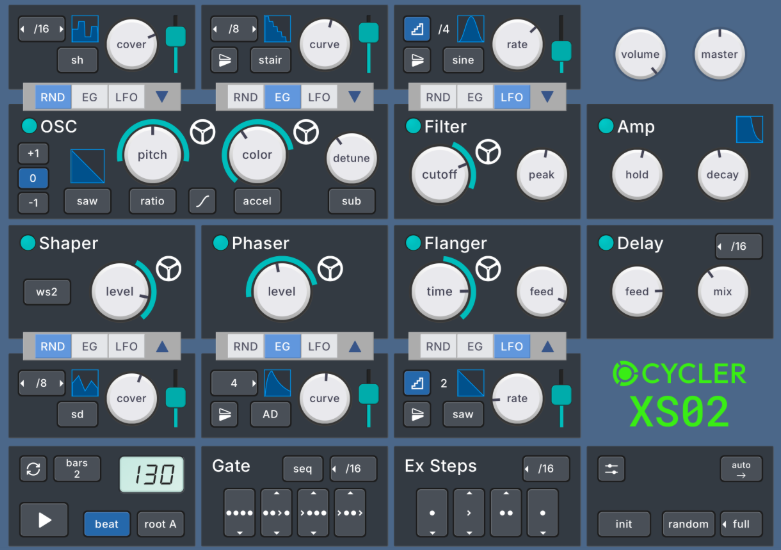This screenshot has height=550, width=781.
Task: Click the tempo display showing 130
Action: coord(152,472)
